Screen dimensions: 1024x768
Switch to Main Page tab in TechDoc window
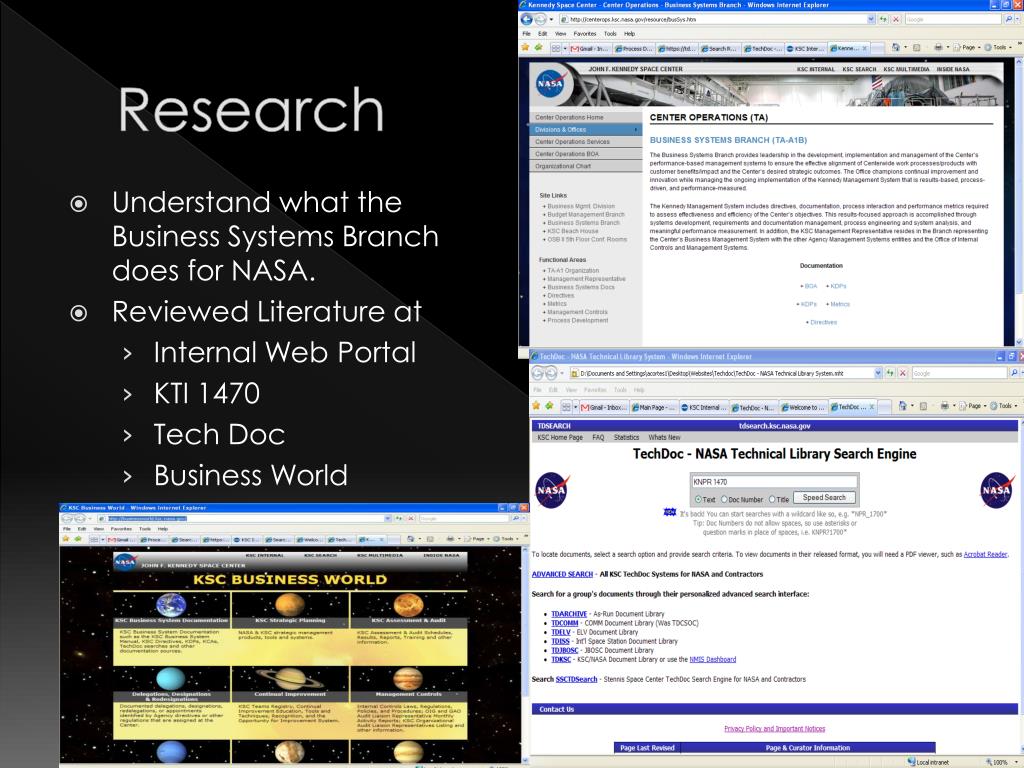654,407
